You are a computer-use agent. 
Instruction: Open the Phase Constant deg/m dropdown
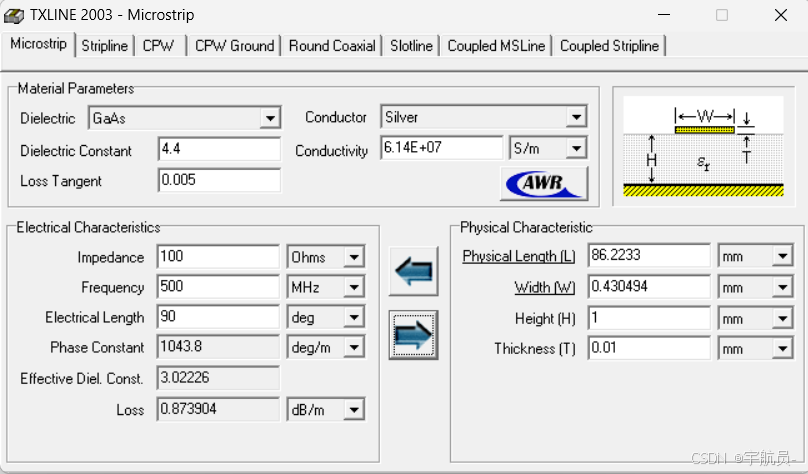tap(354, 347)
